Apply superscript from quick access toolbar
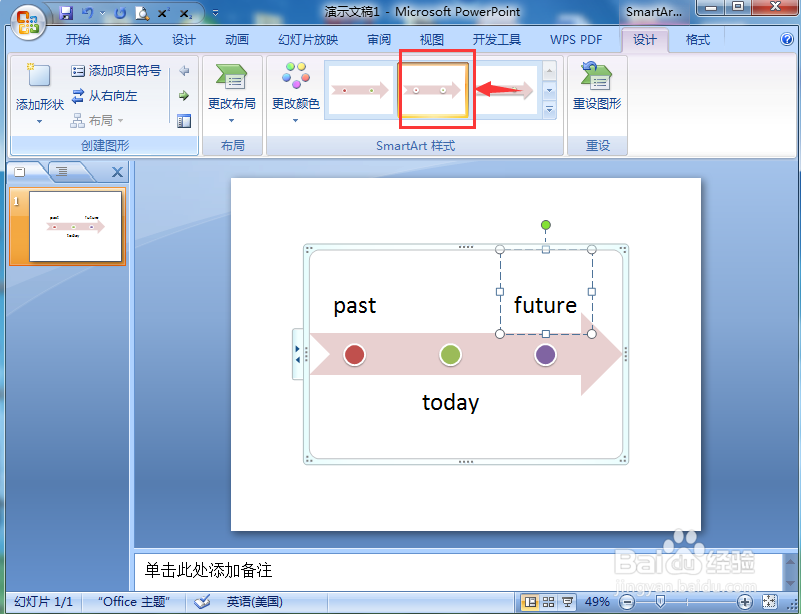This screenshot has height=614, width=801. pos(163,13)
